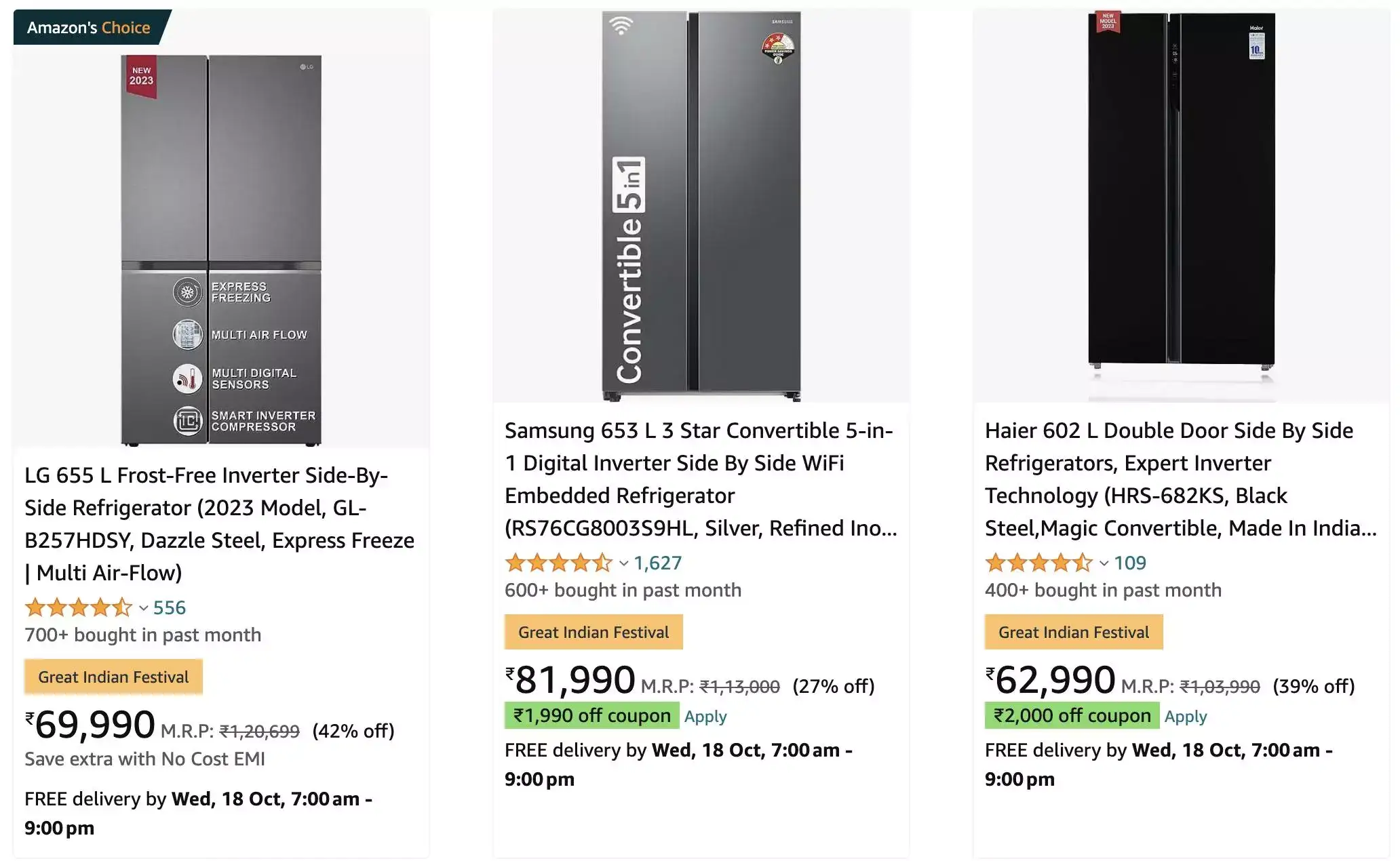Apply the ₹1,990 off Samsung coupon
This screenshot has height=861, width=1400.
coord(705,716)
